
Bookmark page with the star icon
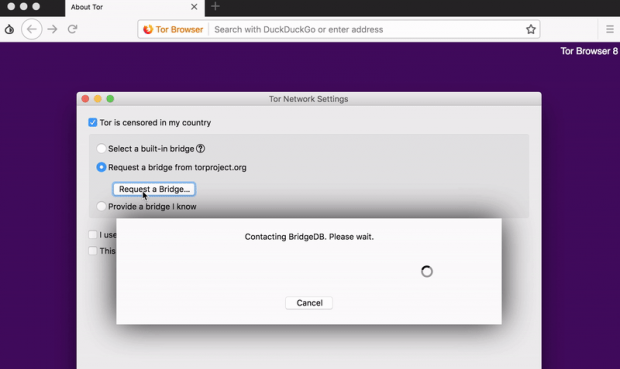531,29
